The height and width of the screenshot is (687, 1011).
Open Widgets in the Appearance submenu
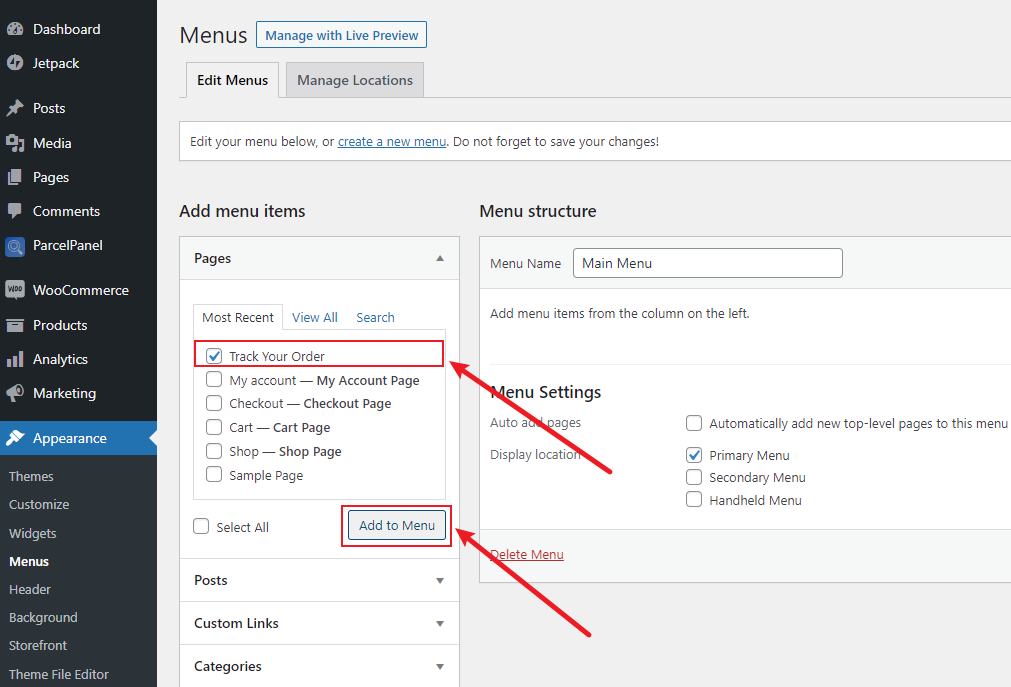[x=32, y=533]
